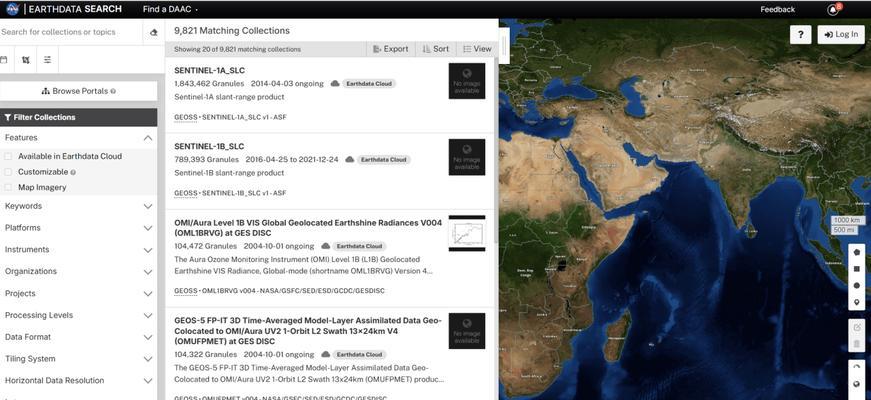Check the Customizable feature filter

pyautogui.click(x=8, y=172)
